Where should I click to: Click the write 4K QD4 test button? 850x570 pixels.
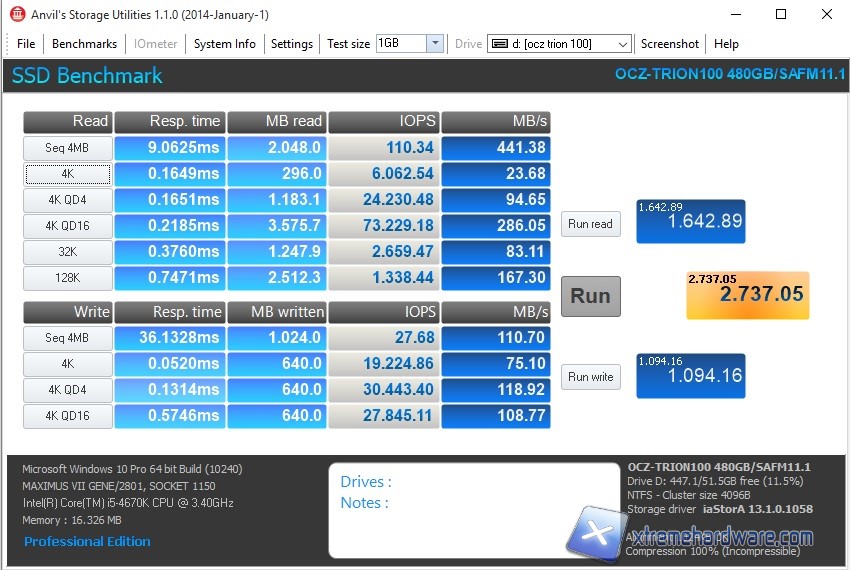click(x=67, y=390)
